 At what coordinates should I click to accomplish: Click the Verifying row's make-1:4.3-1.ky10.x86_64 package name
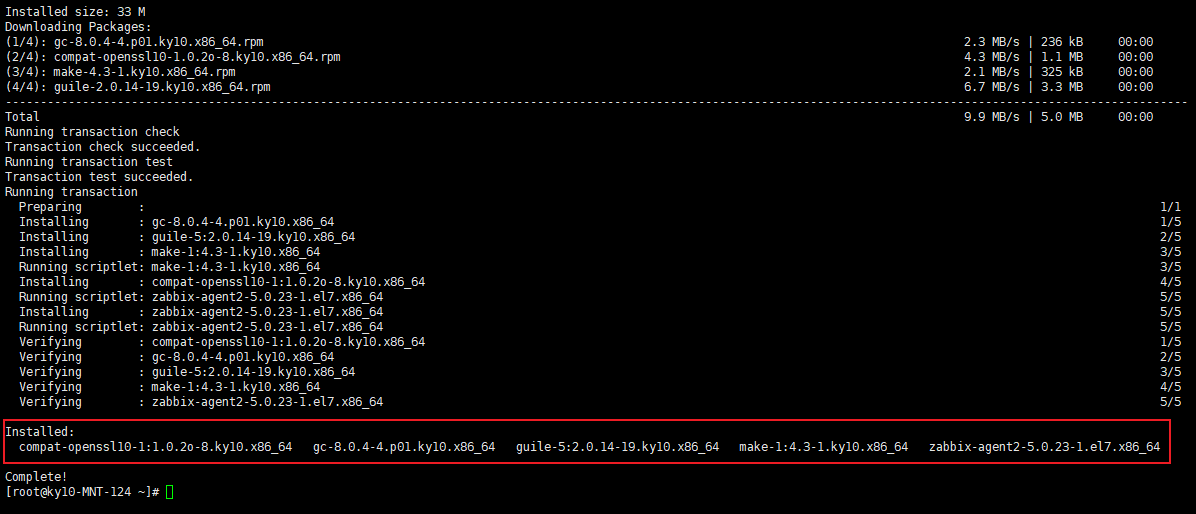[x=236, y=387]
